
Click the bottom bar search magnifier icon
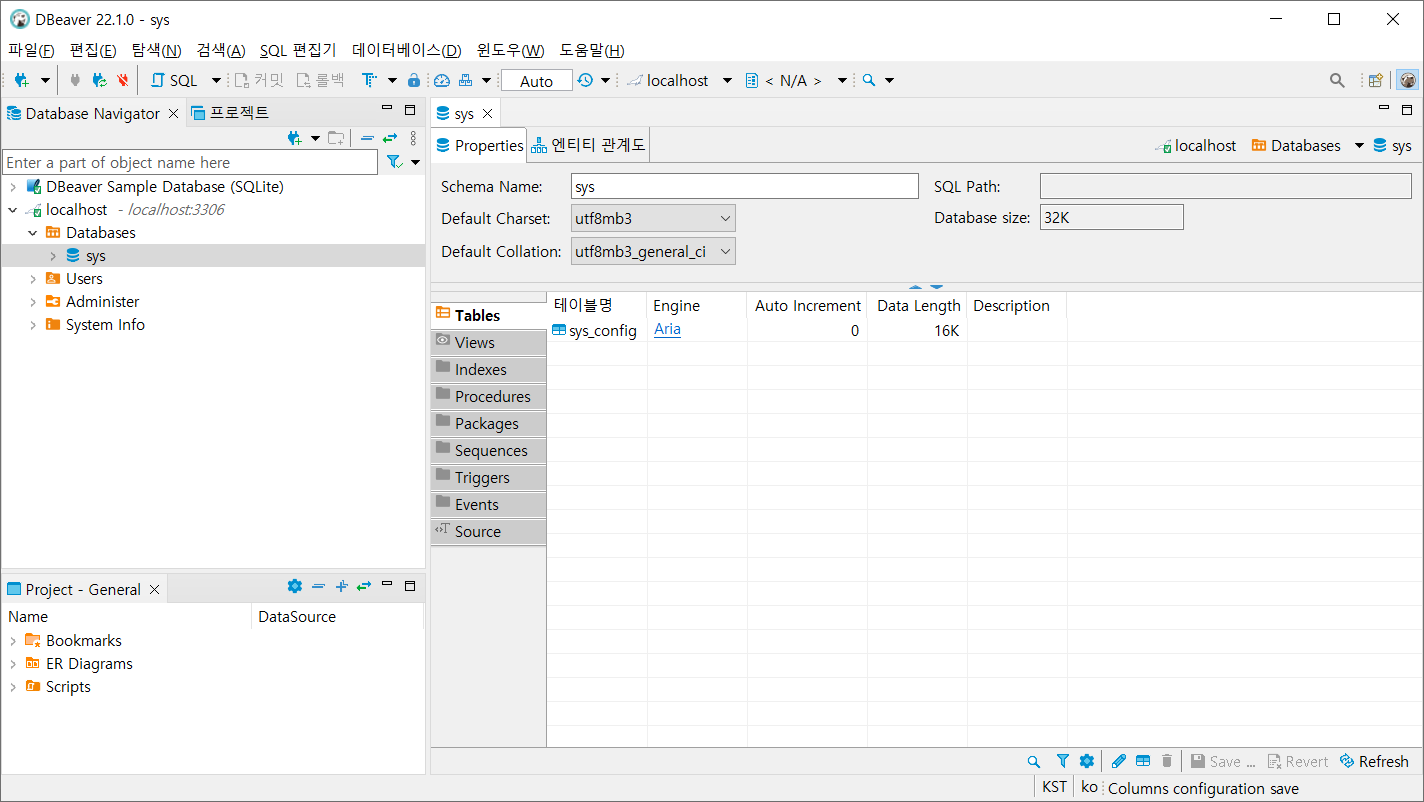[x=1034, y=761]
